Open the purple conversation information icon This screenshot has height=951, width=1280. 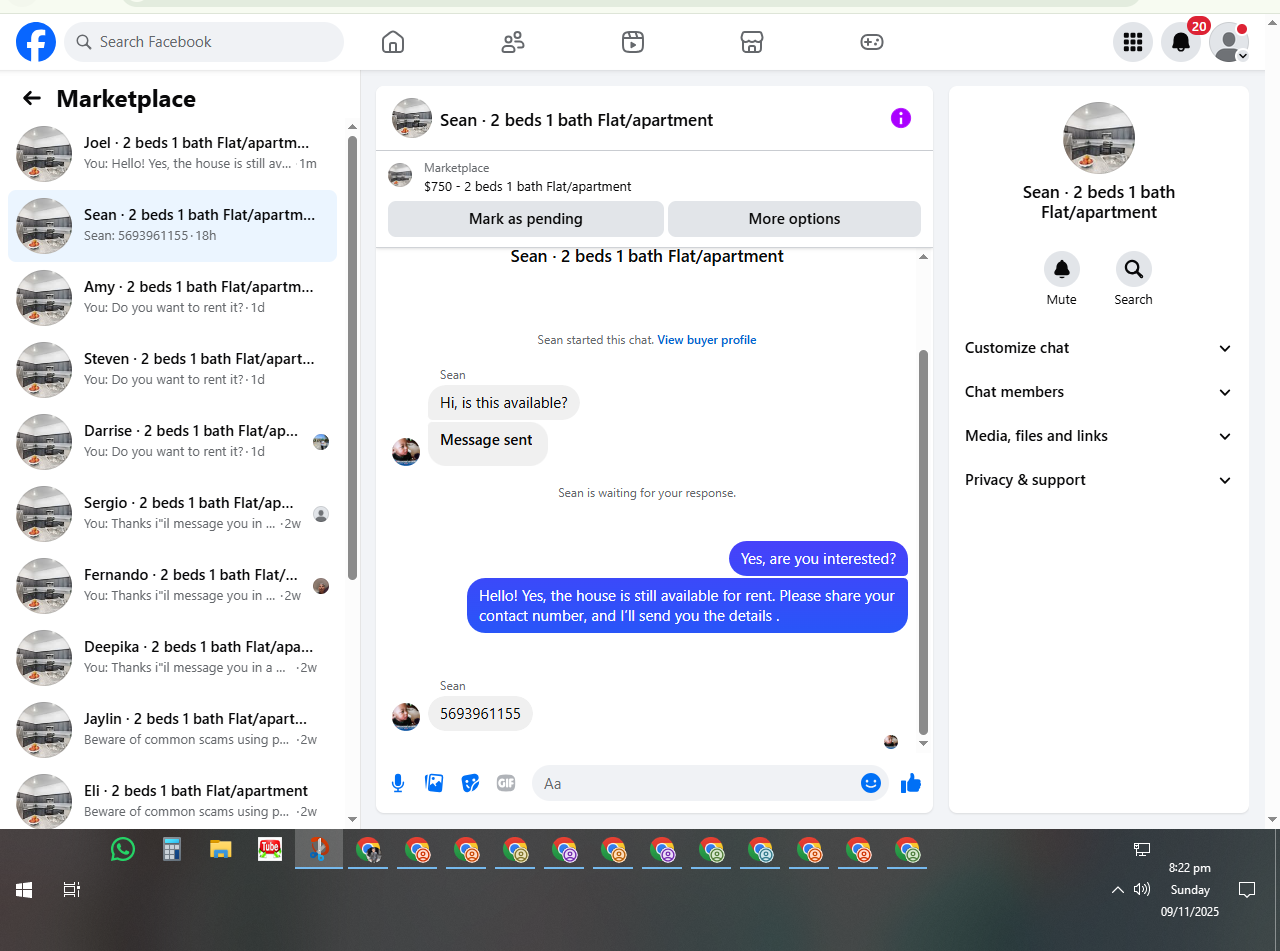tap(901, 118)
